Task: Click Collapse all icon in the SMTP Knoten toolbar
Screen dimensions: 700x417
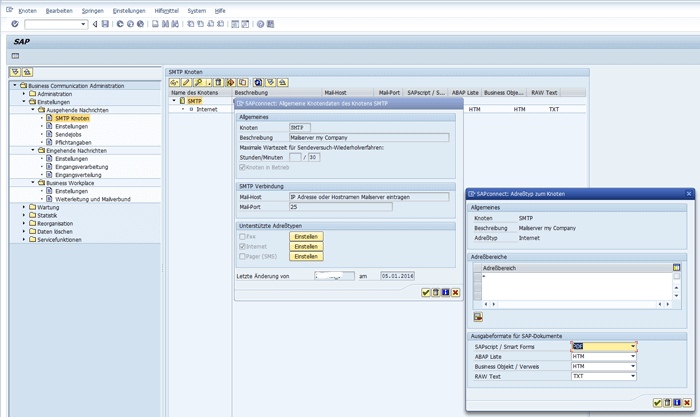Action: (282, 83)
